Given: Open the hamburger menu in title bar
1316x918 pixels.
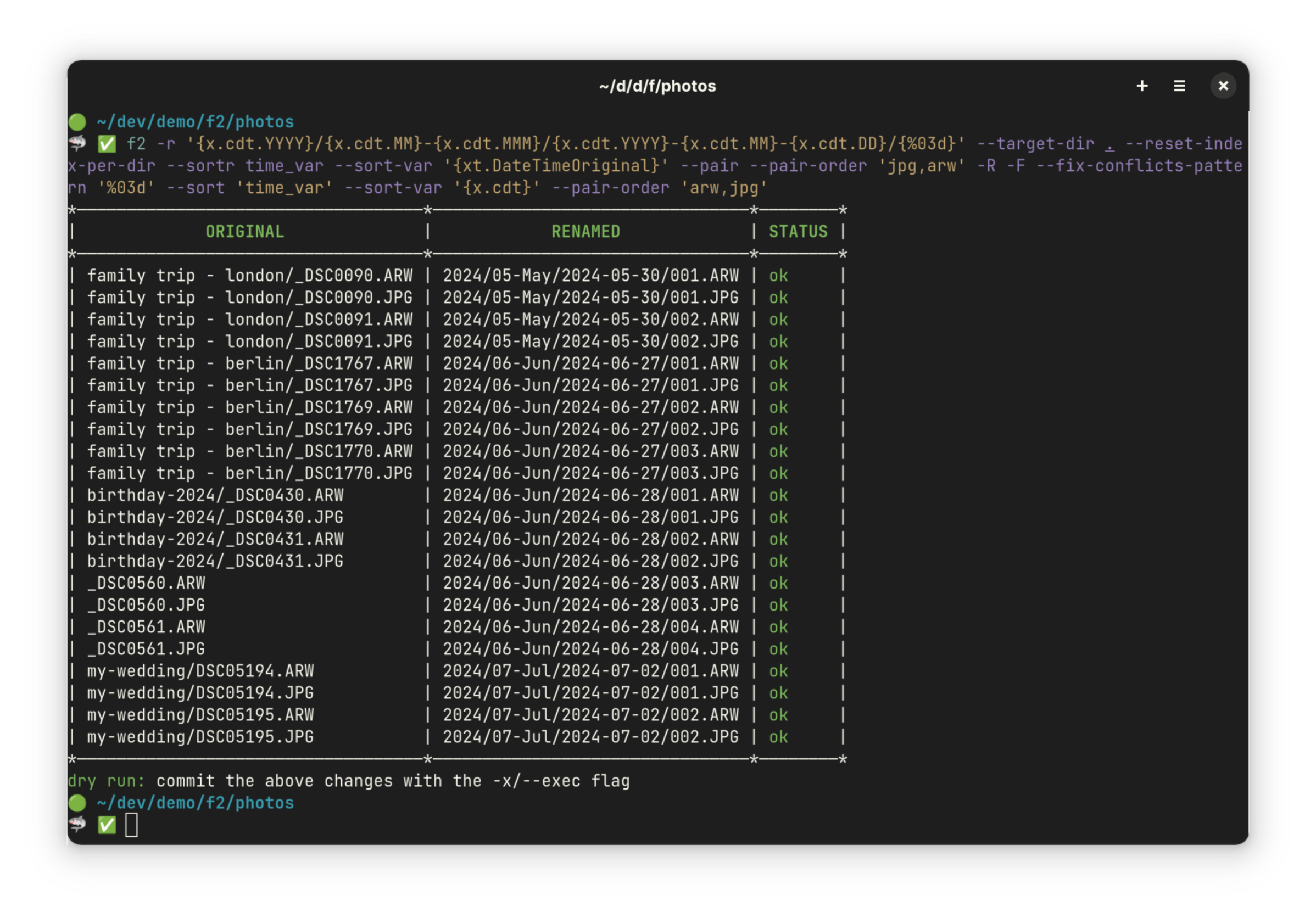Looking at the screenshot, I should (1179, 86).
